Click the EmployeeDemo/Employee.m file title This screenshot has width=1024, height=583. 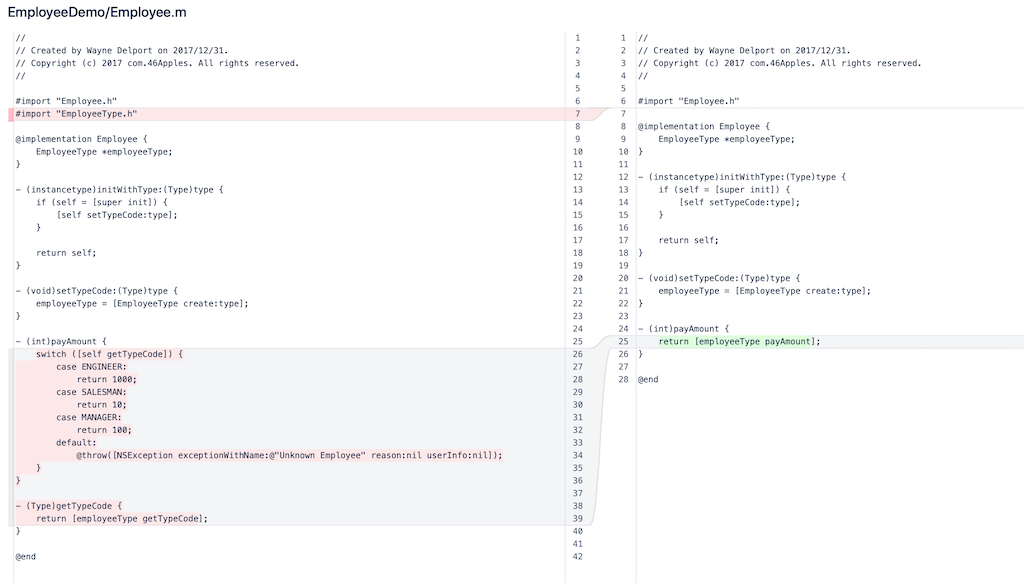coord(97,13)
